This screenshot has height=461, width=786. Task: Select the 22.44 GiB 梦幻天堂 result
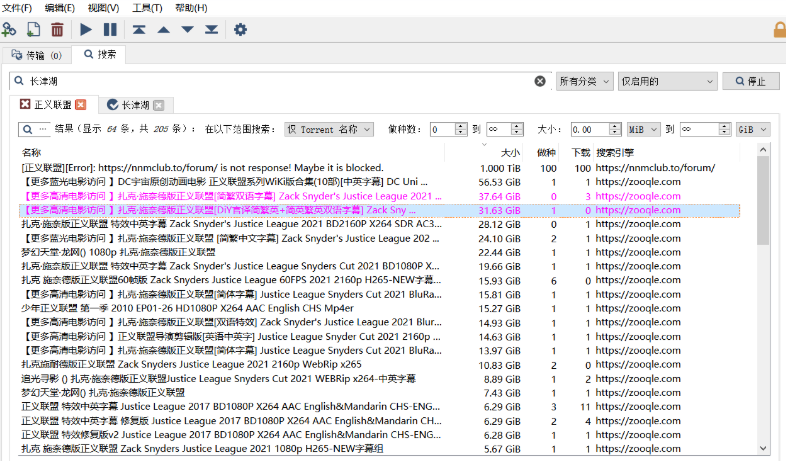tap(379, 252)
